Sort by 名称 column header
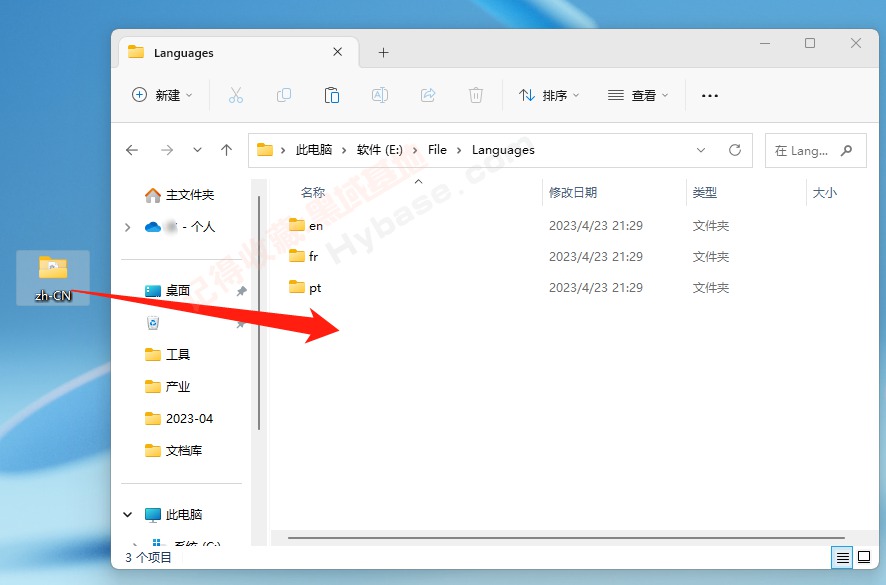The height and width of the screenshot is (585, 886). tap(312, 193)
